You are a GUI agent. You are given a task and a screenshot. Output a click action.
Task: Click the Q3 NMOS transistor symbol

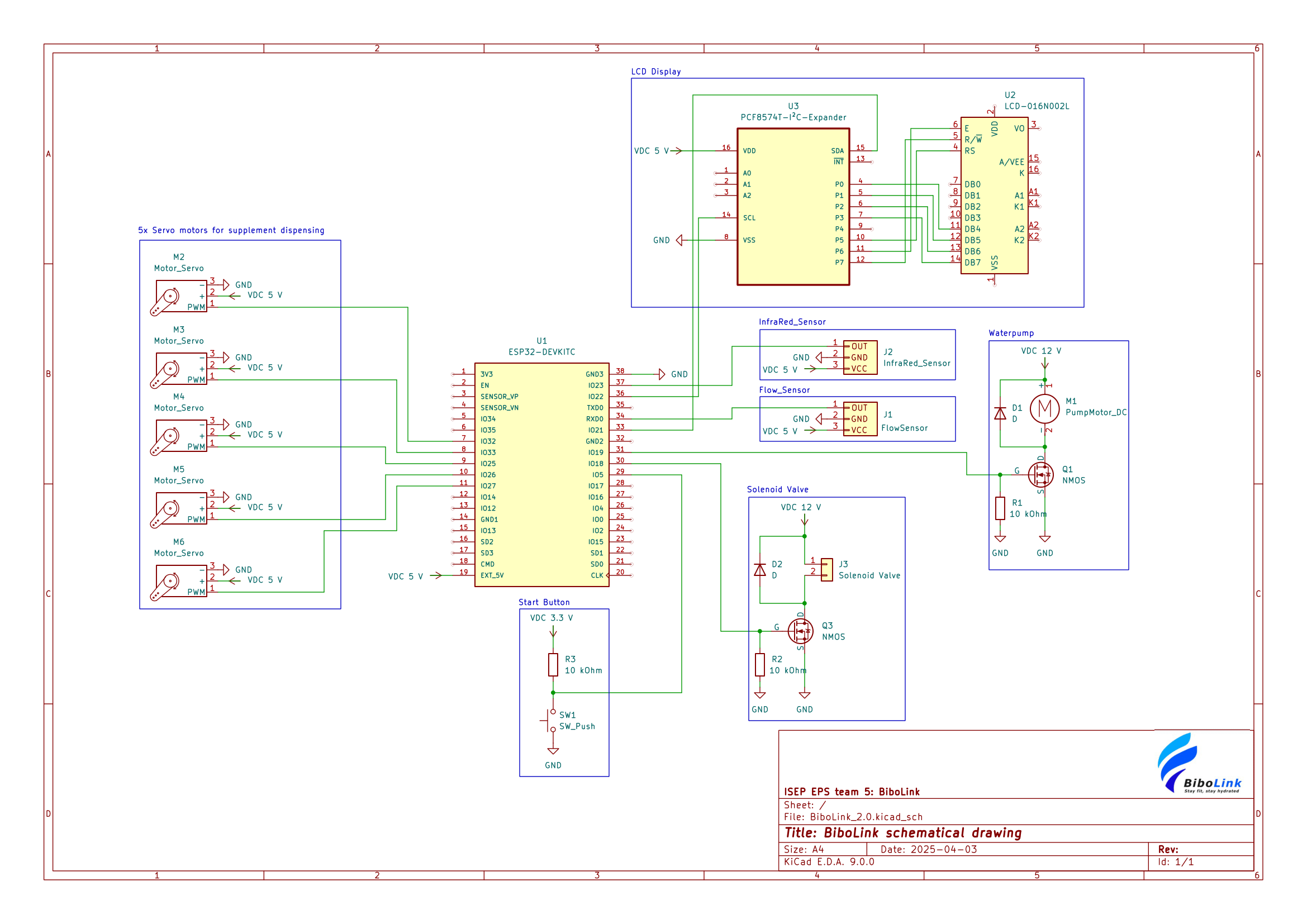(800, 631)
